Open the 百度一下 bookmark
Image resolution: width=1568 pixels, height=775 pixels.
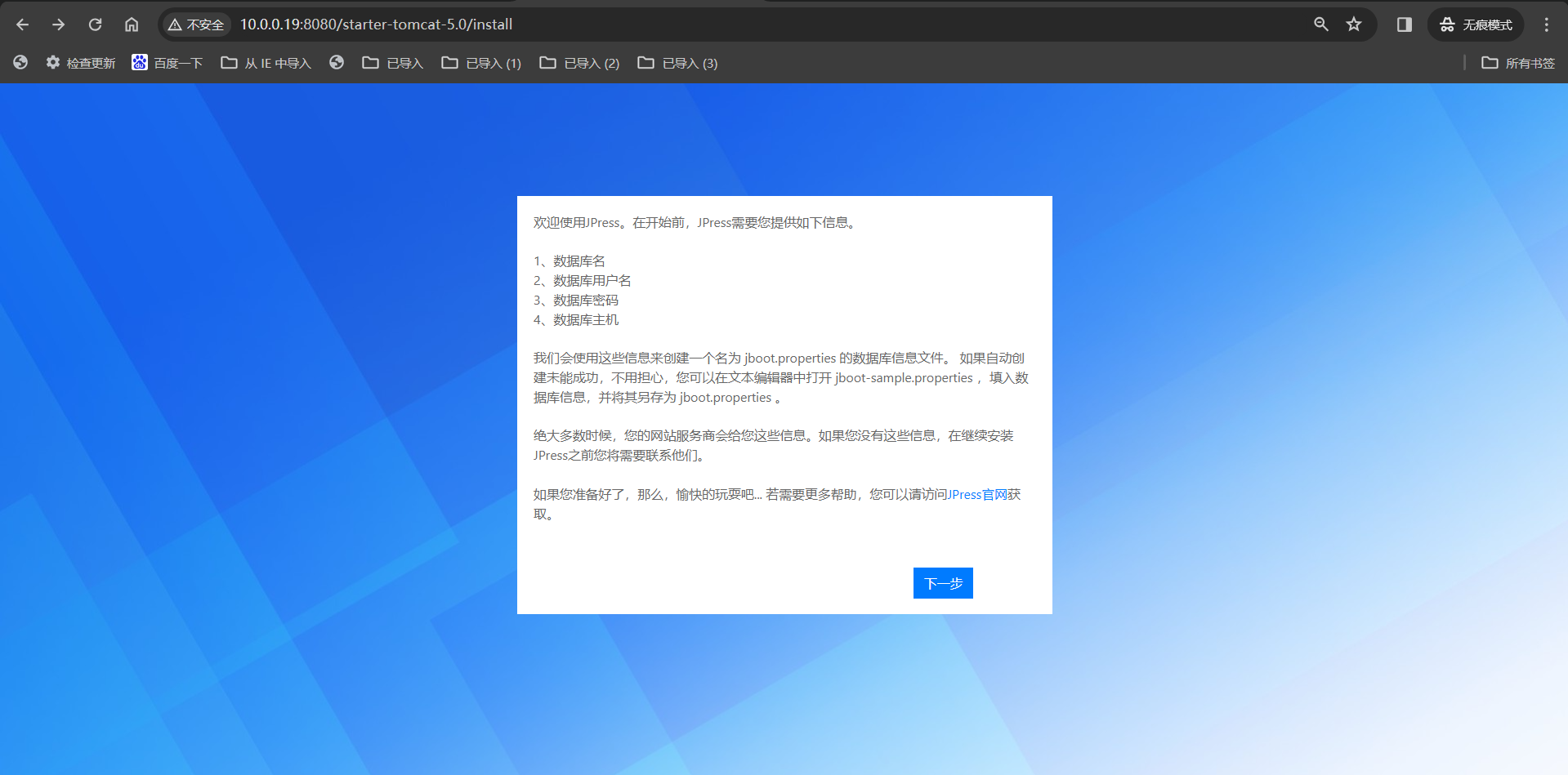coord(167,63)
